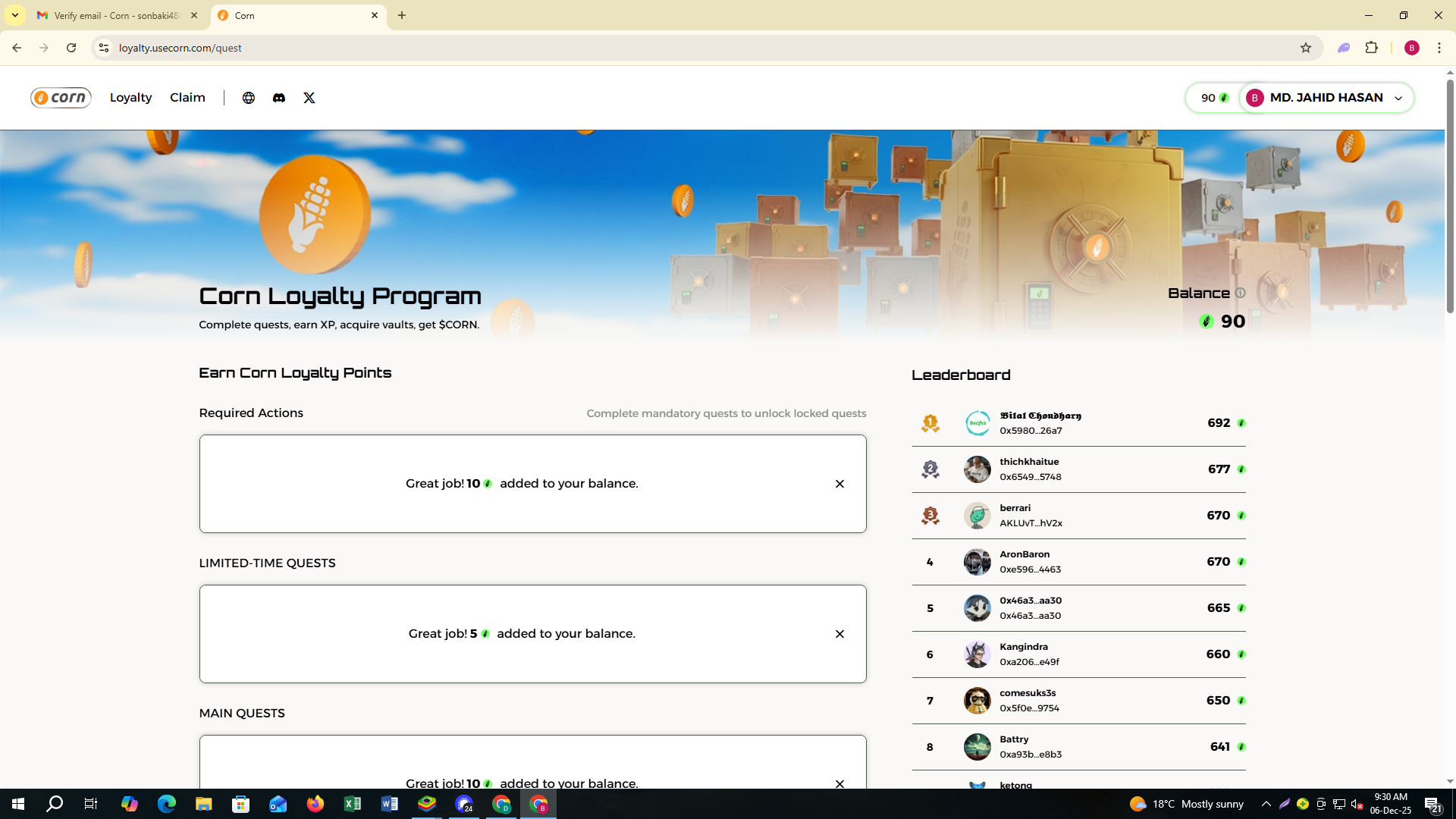The image size is (1456, 819).
Task: Open the Claim page link
Action: pyautogui.click(x=187, y=98)
